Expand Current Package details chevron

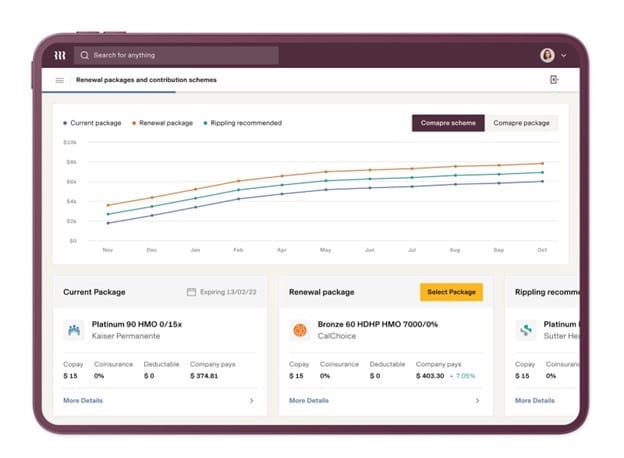[x=251, y=400]
